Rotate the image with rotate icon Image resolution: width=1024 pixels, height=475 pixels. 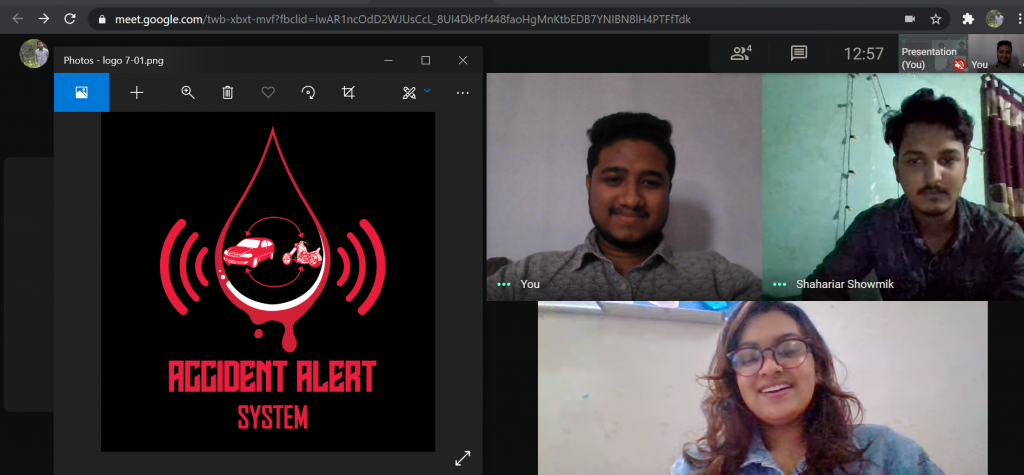308,92
